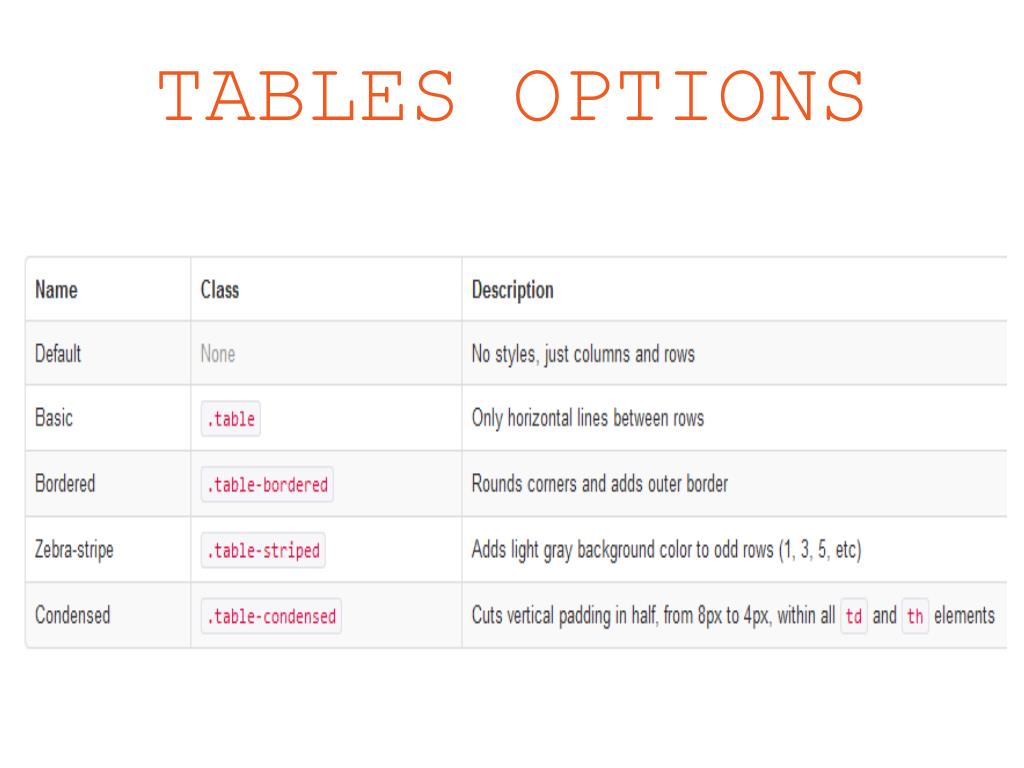The width and height of the screenshot is (1024, 768).
Task: Click 'Only horizontal lines between rows' description
Action: click(x=588, y=418)
